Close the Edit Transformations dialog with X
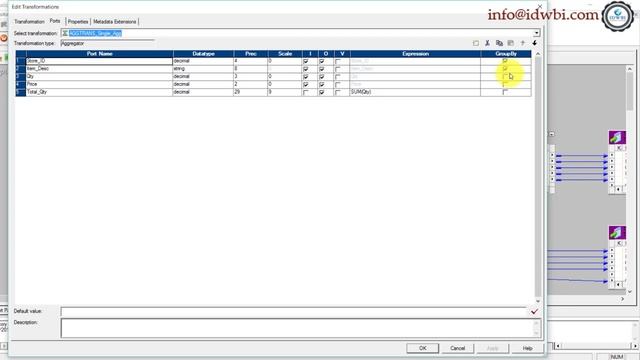The height and width of the screenshot is (360, 640). (x=540, y=7)
